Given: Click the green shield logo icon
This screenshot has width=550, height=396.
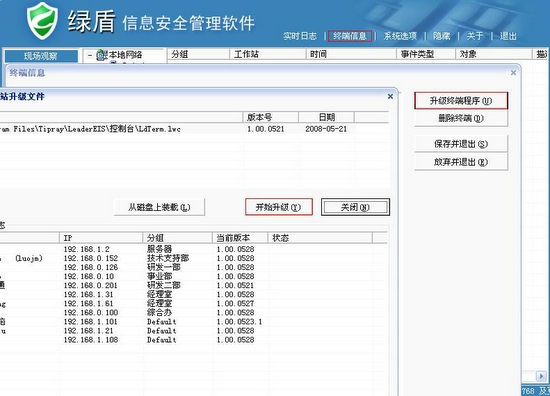Looking at the screenshot, I should 42,20.
